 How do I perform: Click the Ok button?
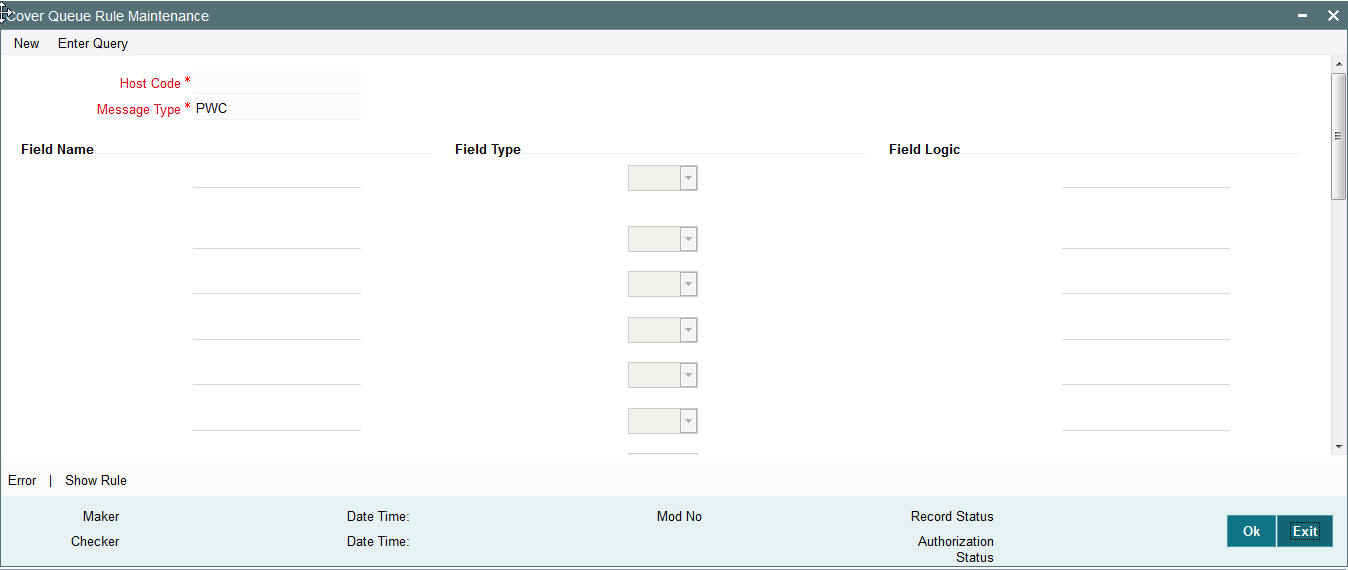[x=1251, y=531]
